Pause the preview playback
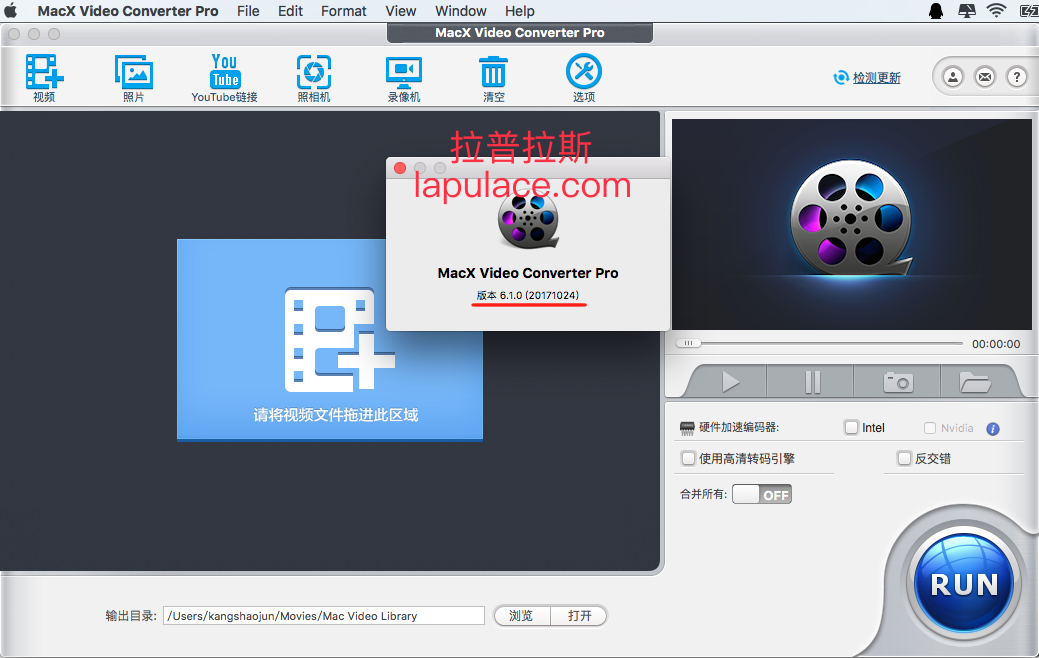 coord(812,382)
